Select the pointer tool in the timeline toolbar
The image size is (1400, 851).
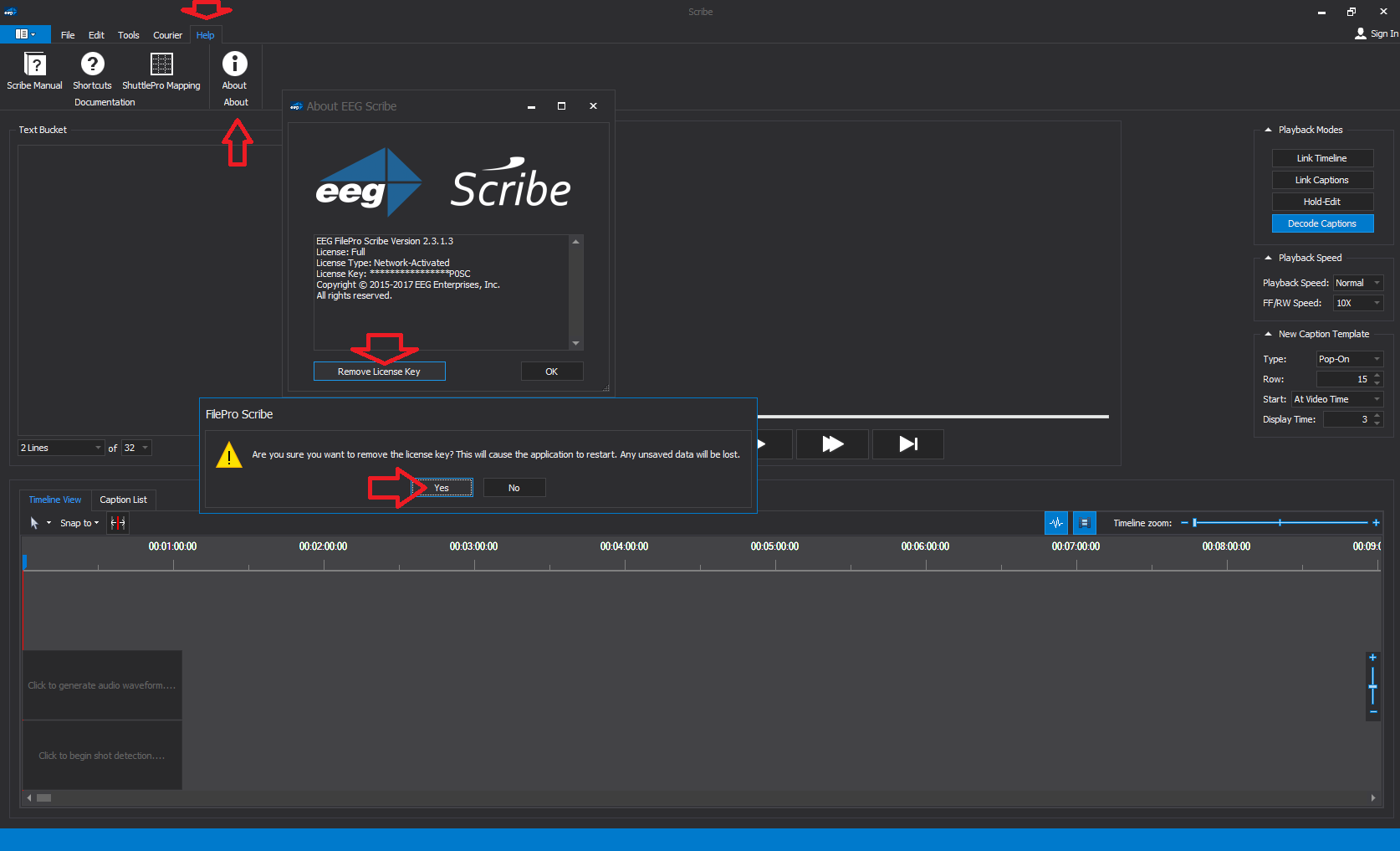point(34,523)
